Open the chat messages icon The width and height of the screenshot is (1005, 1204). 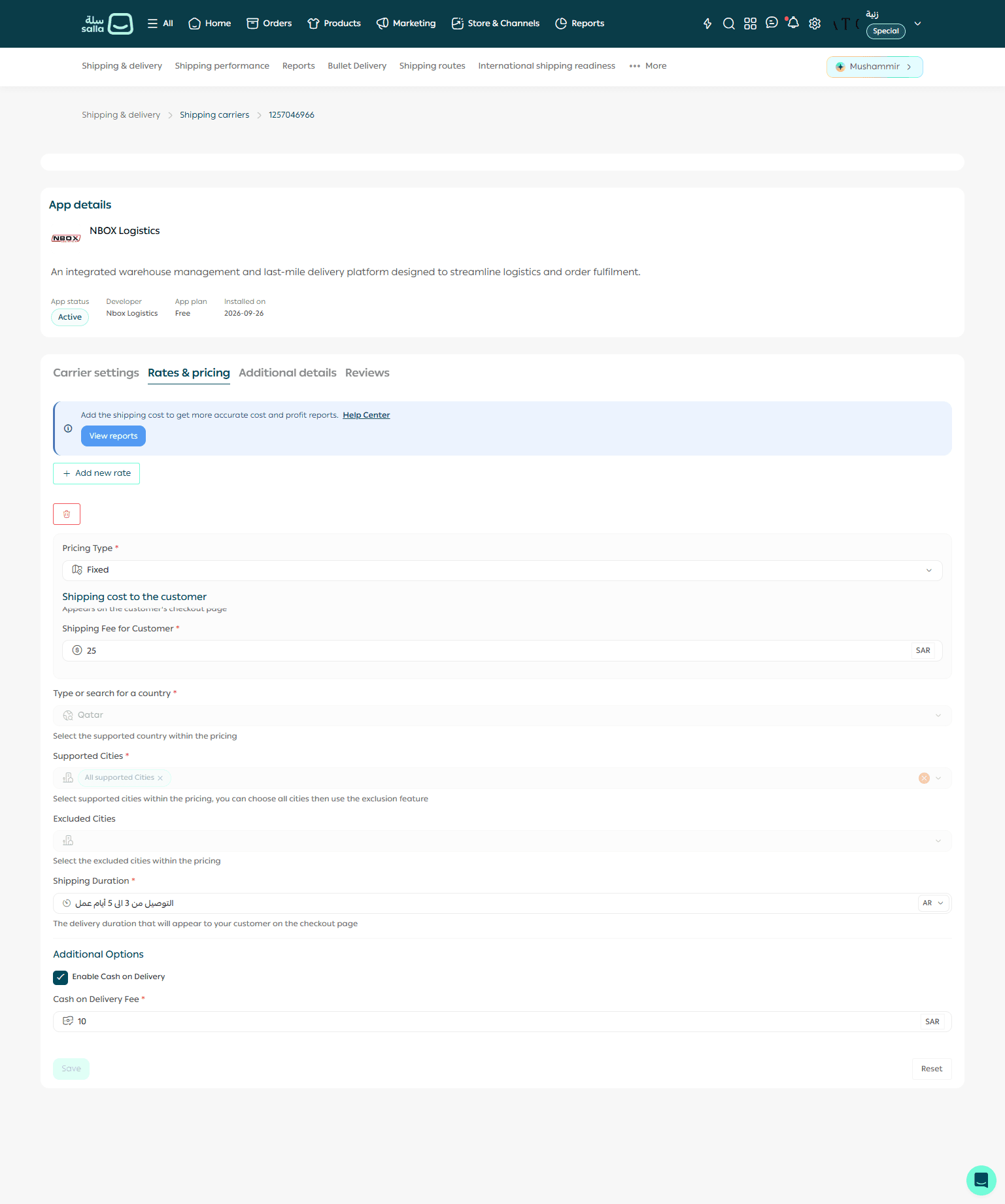pos(772,23)
